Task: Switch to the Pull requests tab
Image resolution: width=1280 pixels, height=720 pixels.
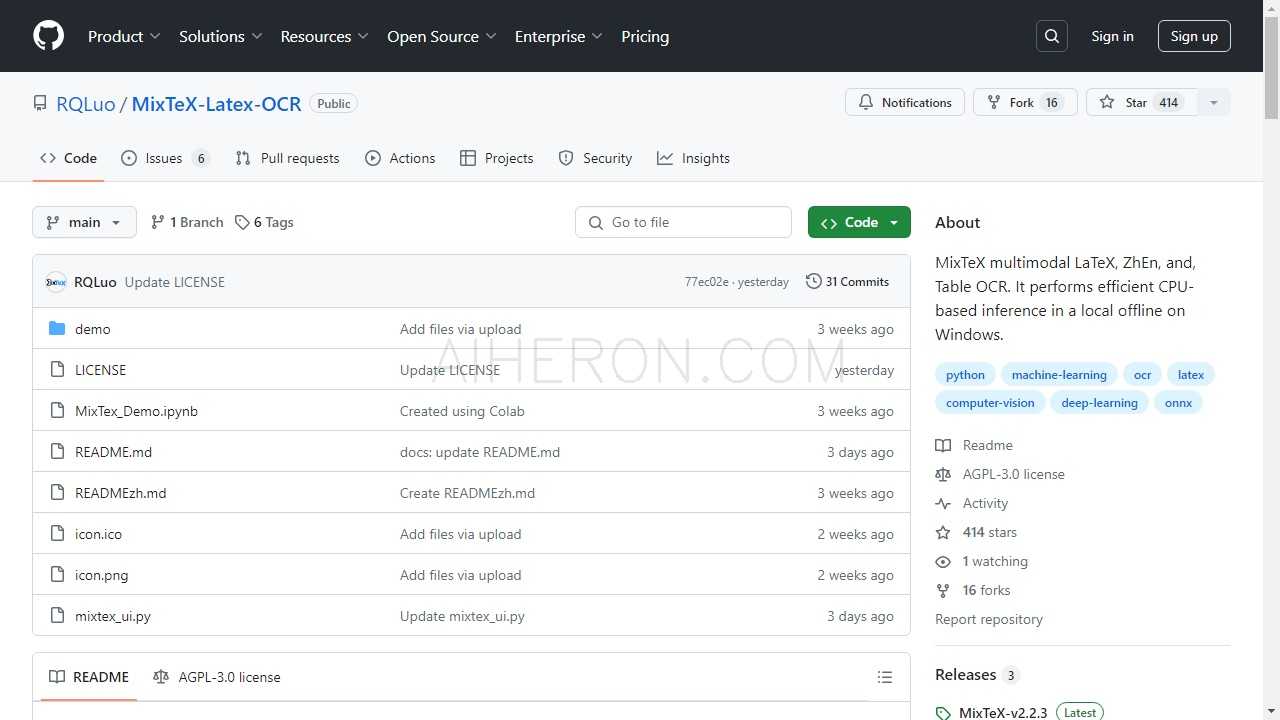Action: [287, 158]
